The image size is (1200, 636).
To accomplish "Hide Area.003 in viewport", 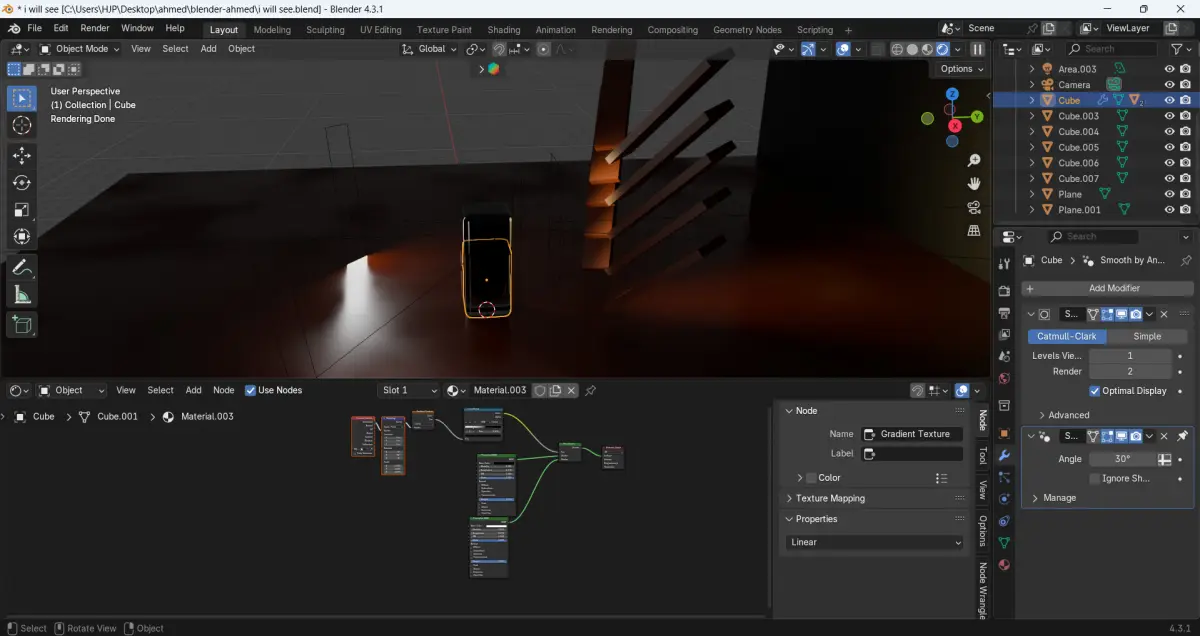I will pos(1169,69).
